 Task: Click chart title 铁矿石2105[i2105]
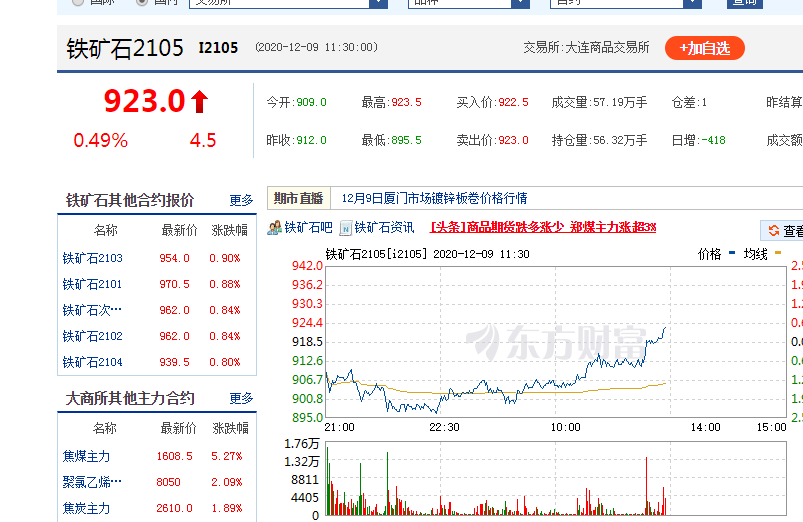(x=376, y=254)
